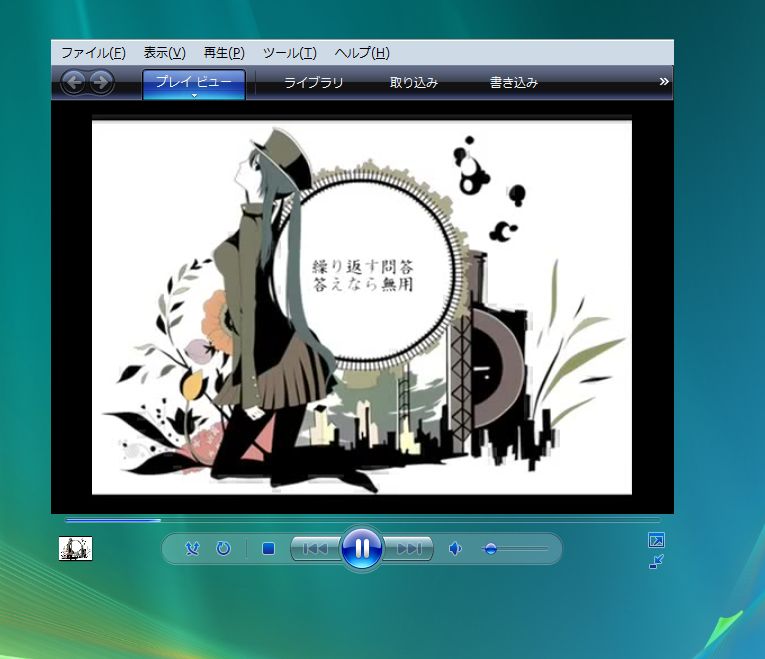Click the Forward navigation arrow

(101, 82)
